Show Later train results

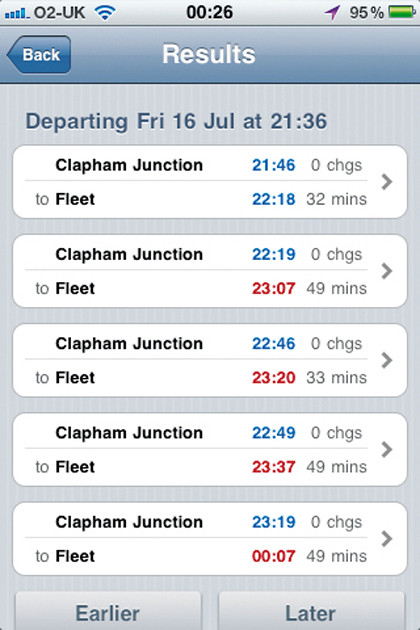[311, 611]
